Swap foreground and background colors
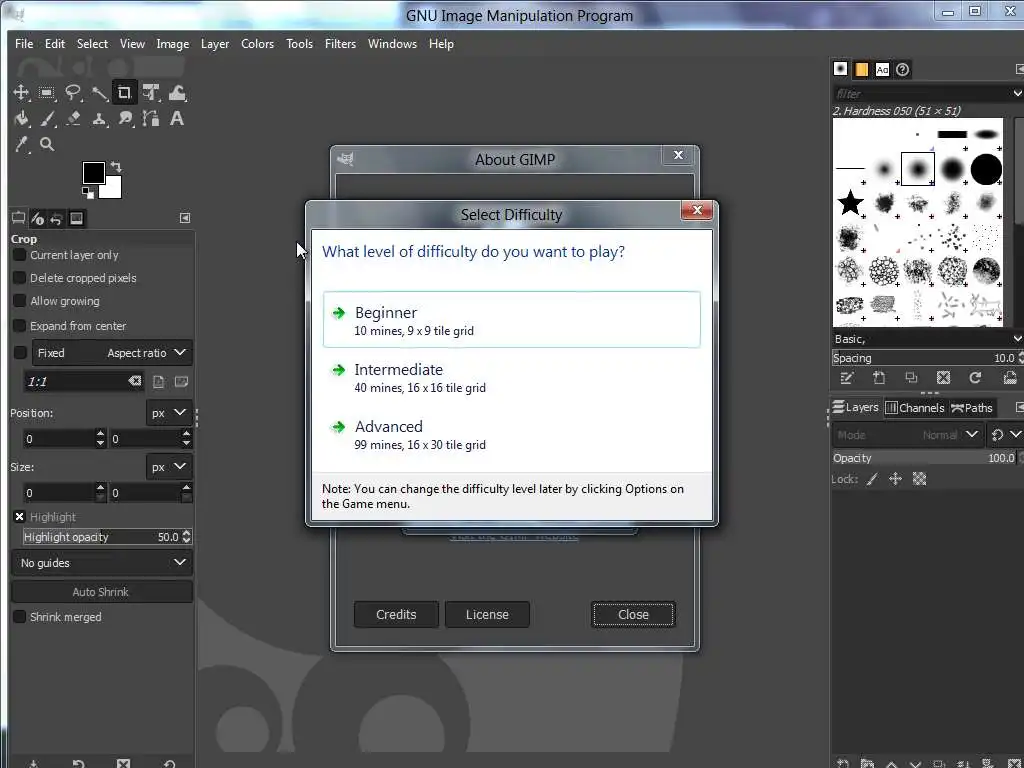This screenshot has width=1024, height=768. [116, 167]
